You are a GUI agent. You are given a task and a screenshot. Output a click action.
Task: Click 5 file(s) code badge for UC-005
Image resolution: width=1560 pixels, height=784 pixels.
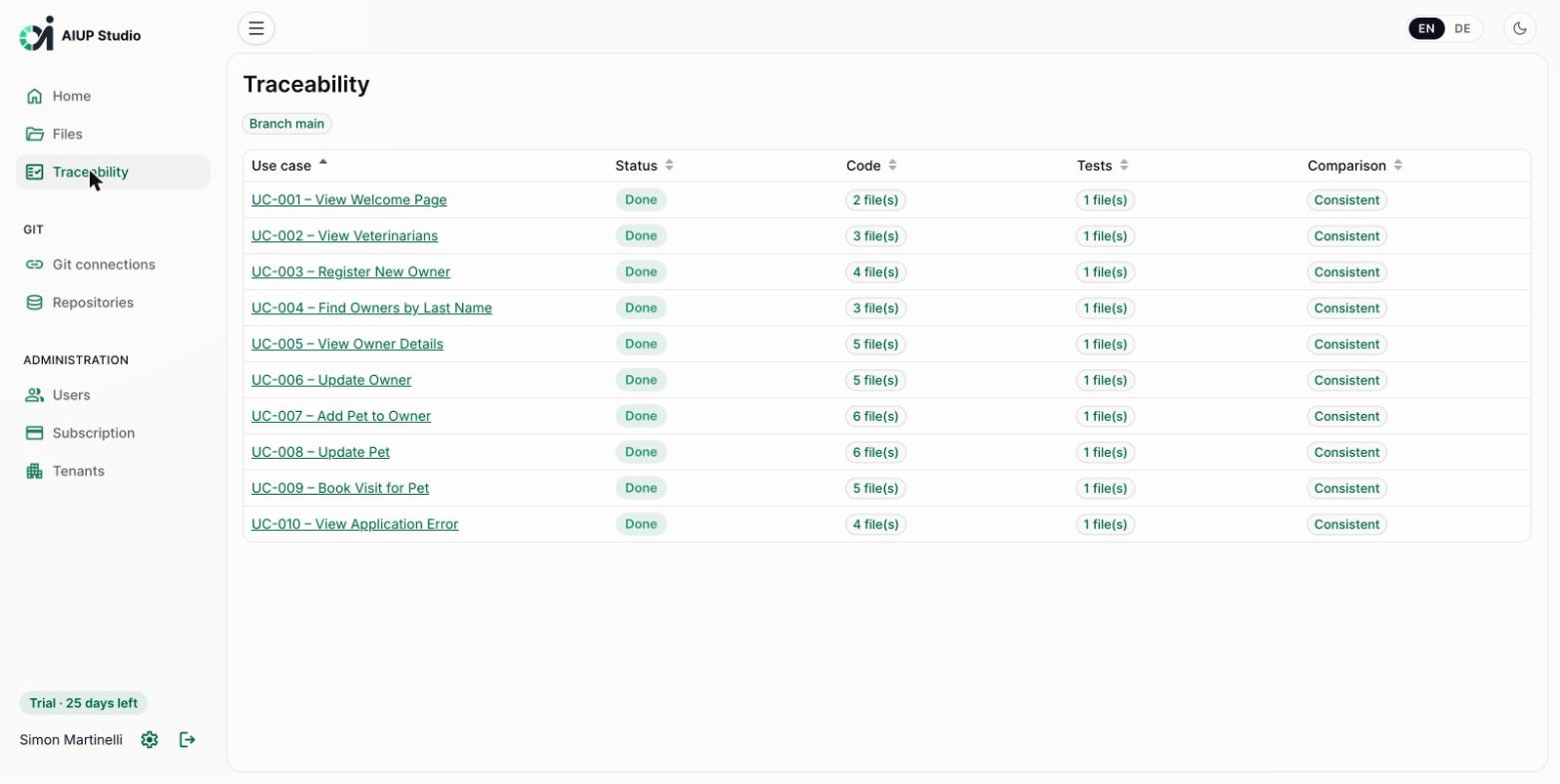tap(875, 344)
